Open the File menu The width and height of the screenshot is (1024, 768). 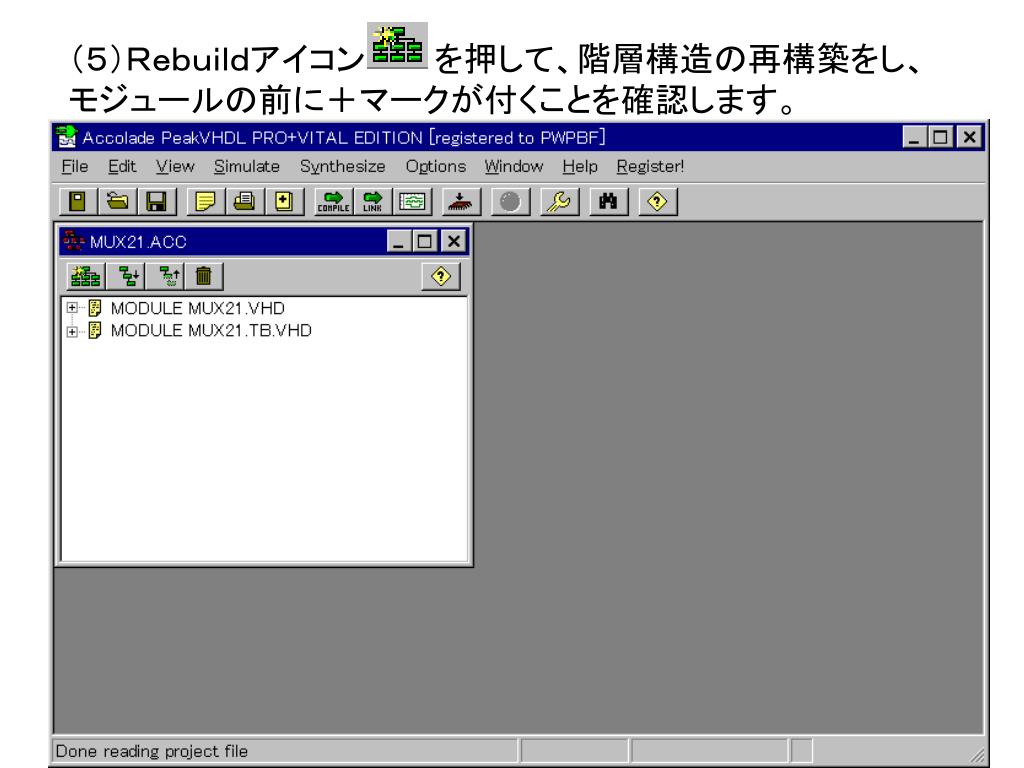(74, 167)
